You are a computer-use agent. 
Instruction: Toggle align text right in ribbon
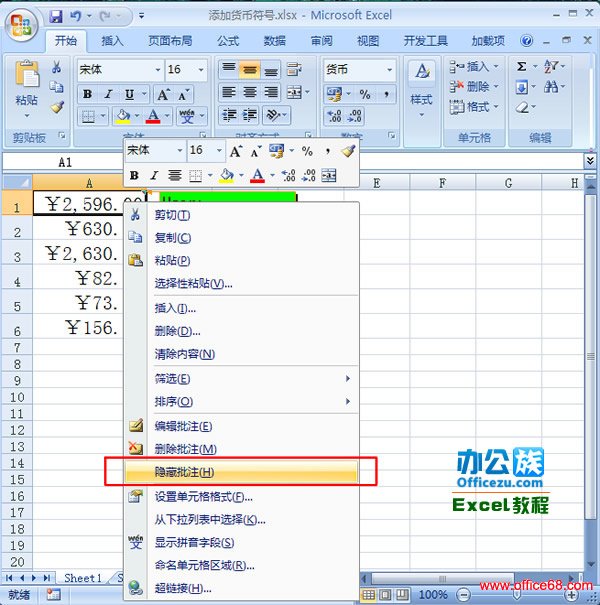coord(270,93)
